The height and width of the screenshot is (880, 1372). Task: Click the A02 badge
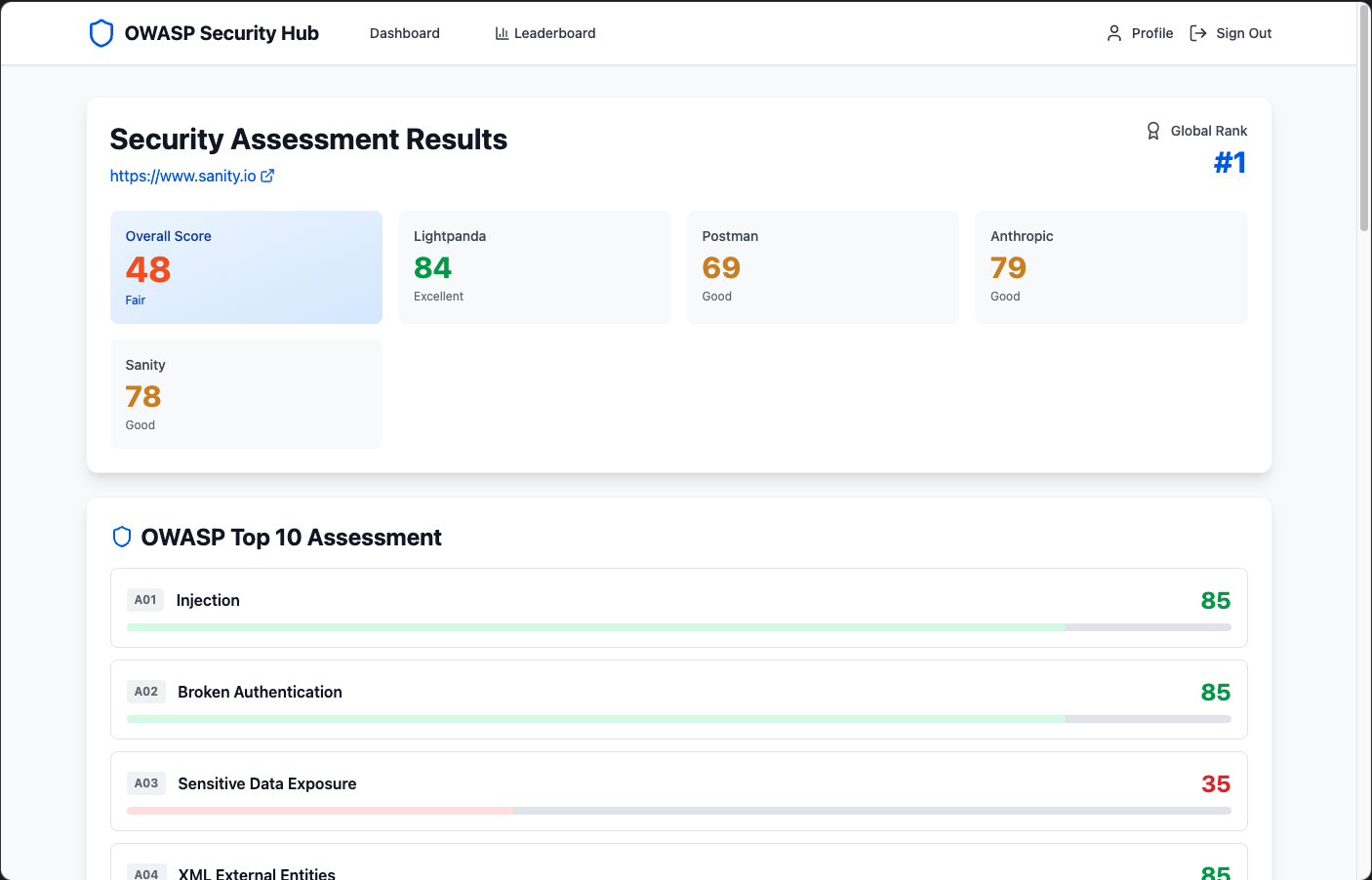point(146,692)
